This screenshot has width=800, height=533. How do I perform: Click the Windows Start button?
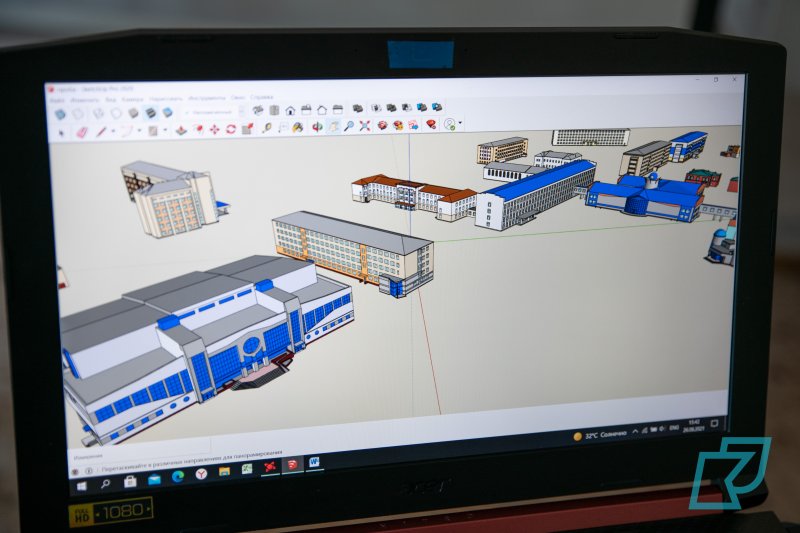click(x=82, y=485)
